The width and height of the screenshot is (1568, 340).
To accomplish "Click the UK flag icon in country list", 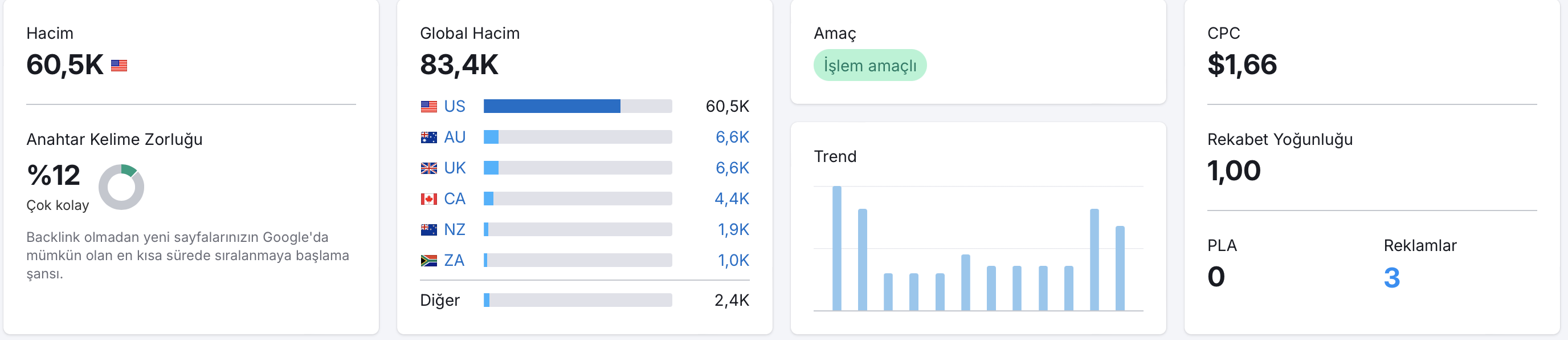I will tap(428, 168).
